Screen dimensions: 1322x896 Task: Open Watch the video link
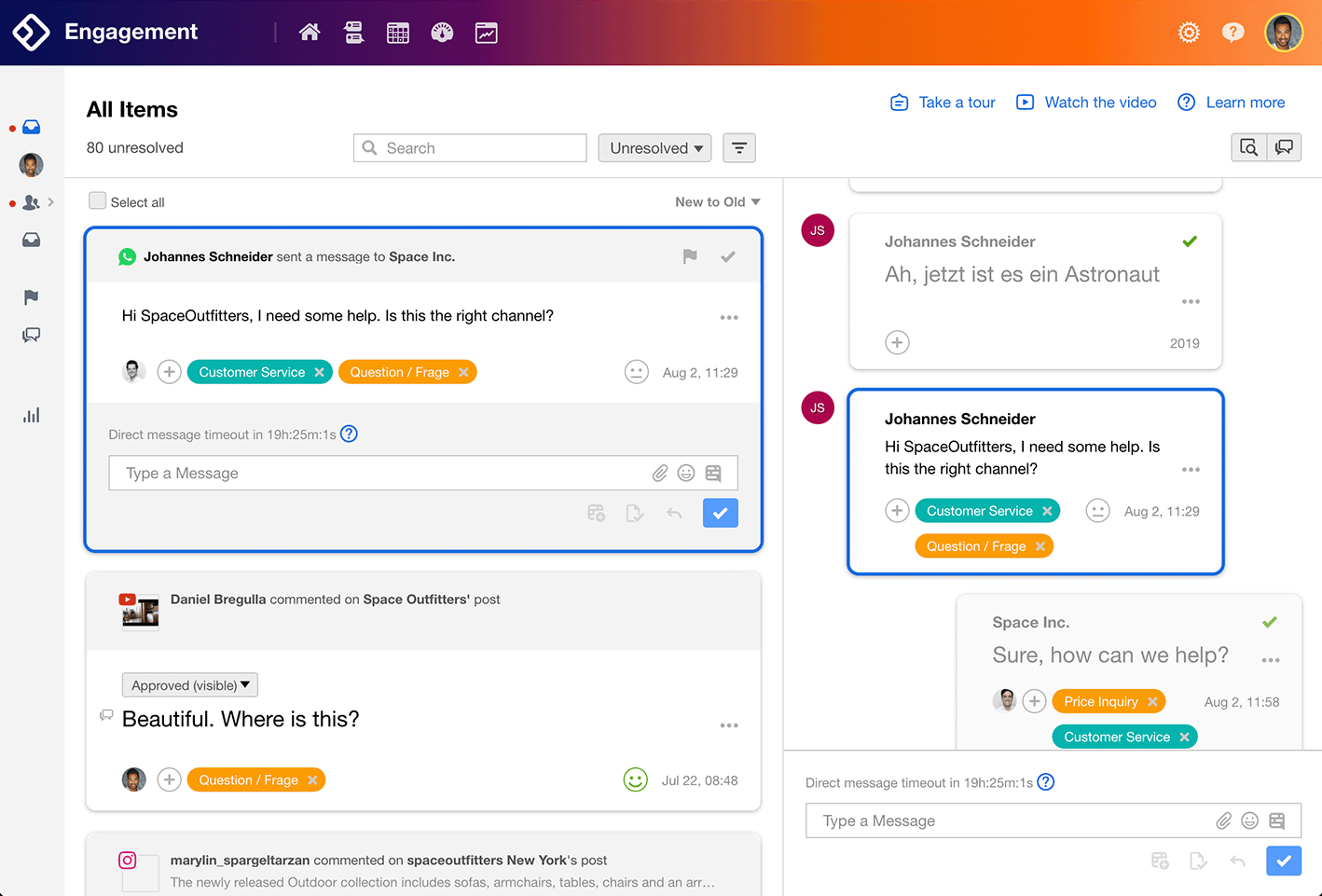pos(1086,103)
